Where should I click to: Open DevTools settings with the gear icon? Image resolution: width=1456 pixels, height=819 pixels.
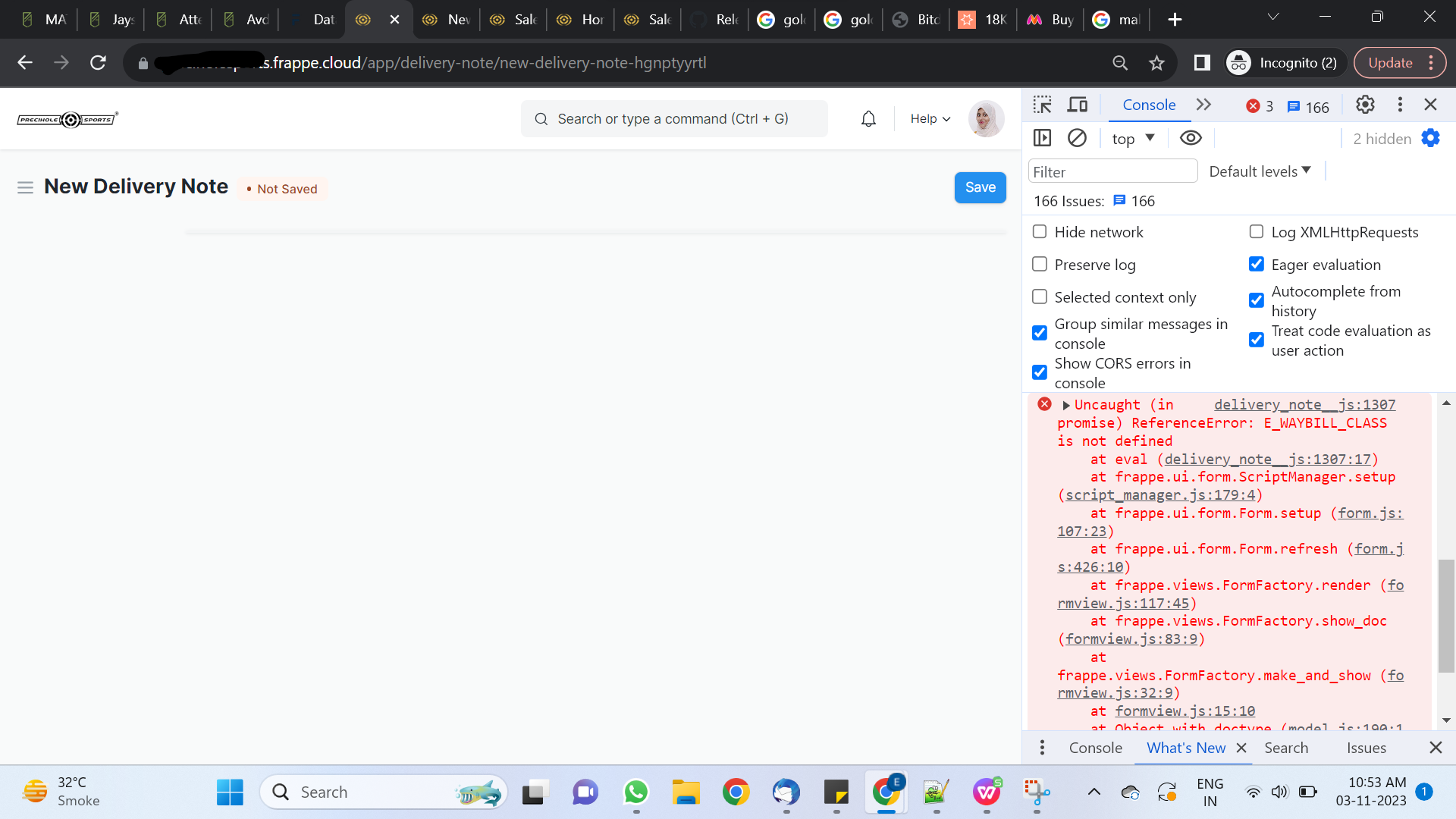pos(1366,105)
